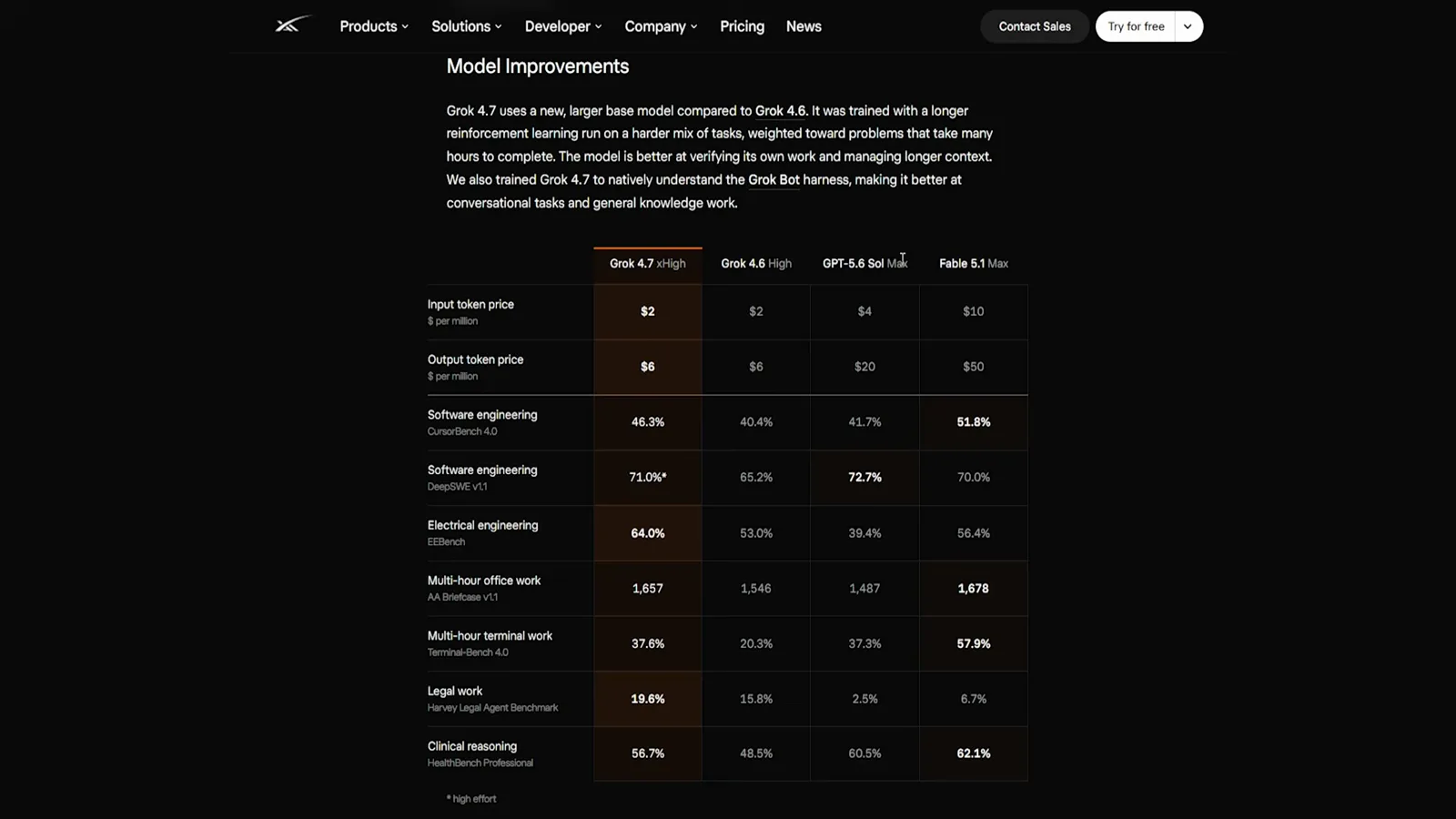Click the Multi-hour terminal work label
This screenshot has width=1456, height=819.
point(490,636)
